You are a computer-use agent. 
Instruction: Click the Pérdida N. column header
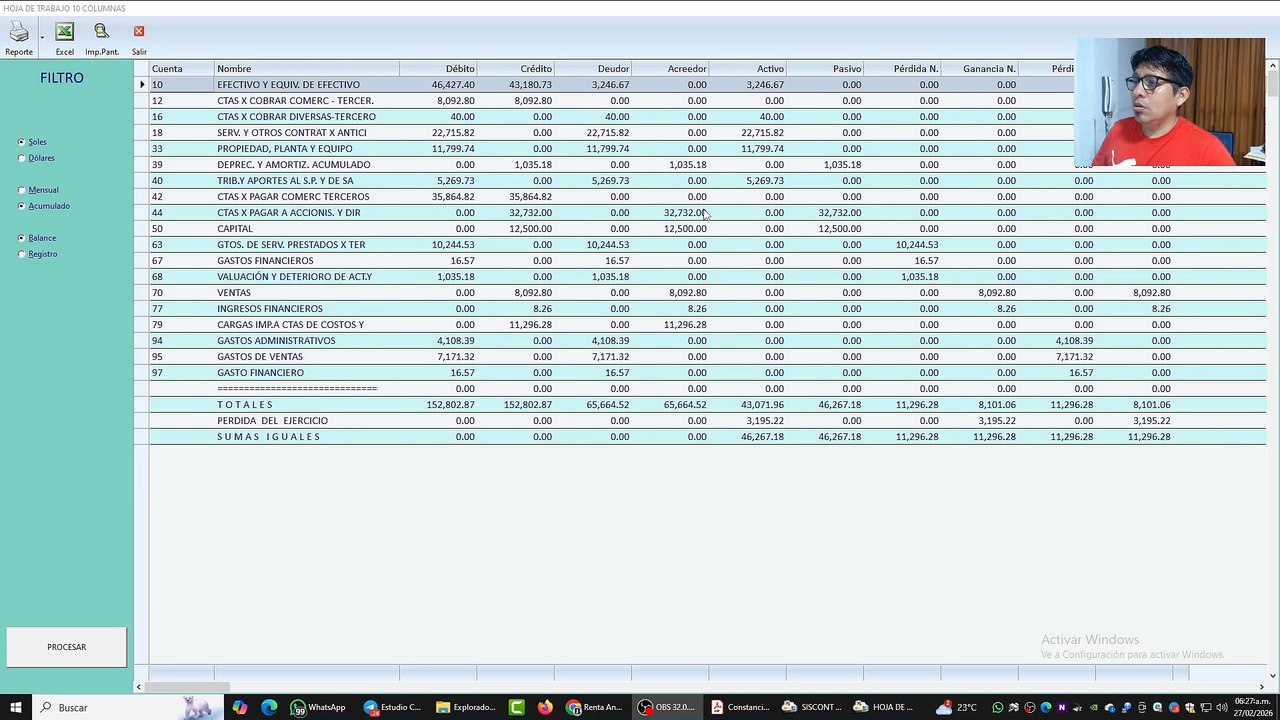(902, 69)
